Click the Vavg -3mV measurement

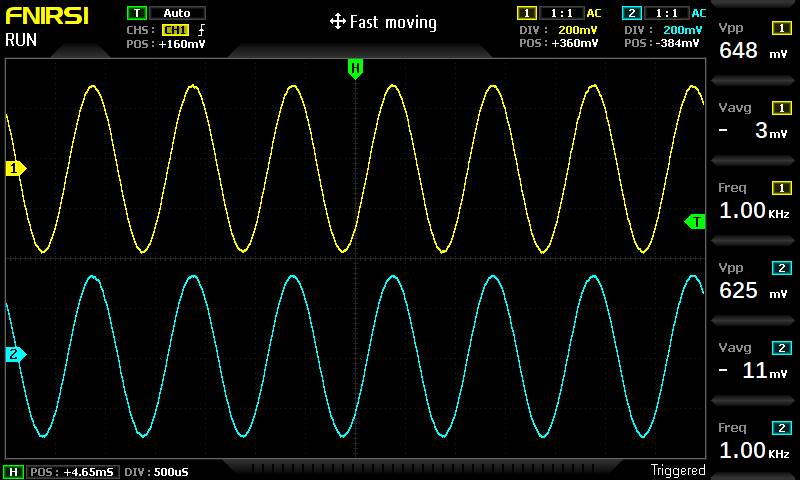point(753,131)
